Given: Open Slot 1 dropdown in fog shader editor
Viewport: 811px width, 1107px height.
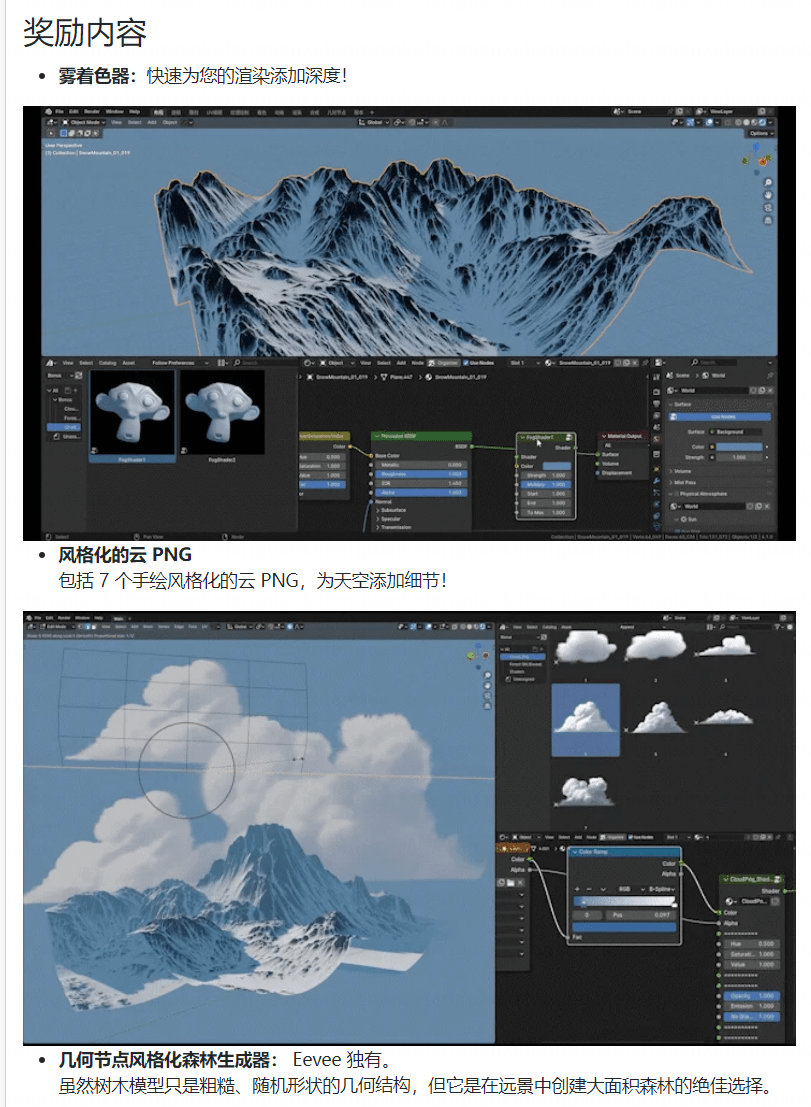Looking at the screenshot, I should pyautogui.click(x=524, y=363).
